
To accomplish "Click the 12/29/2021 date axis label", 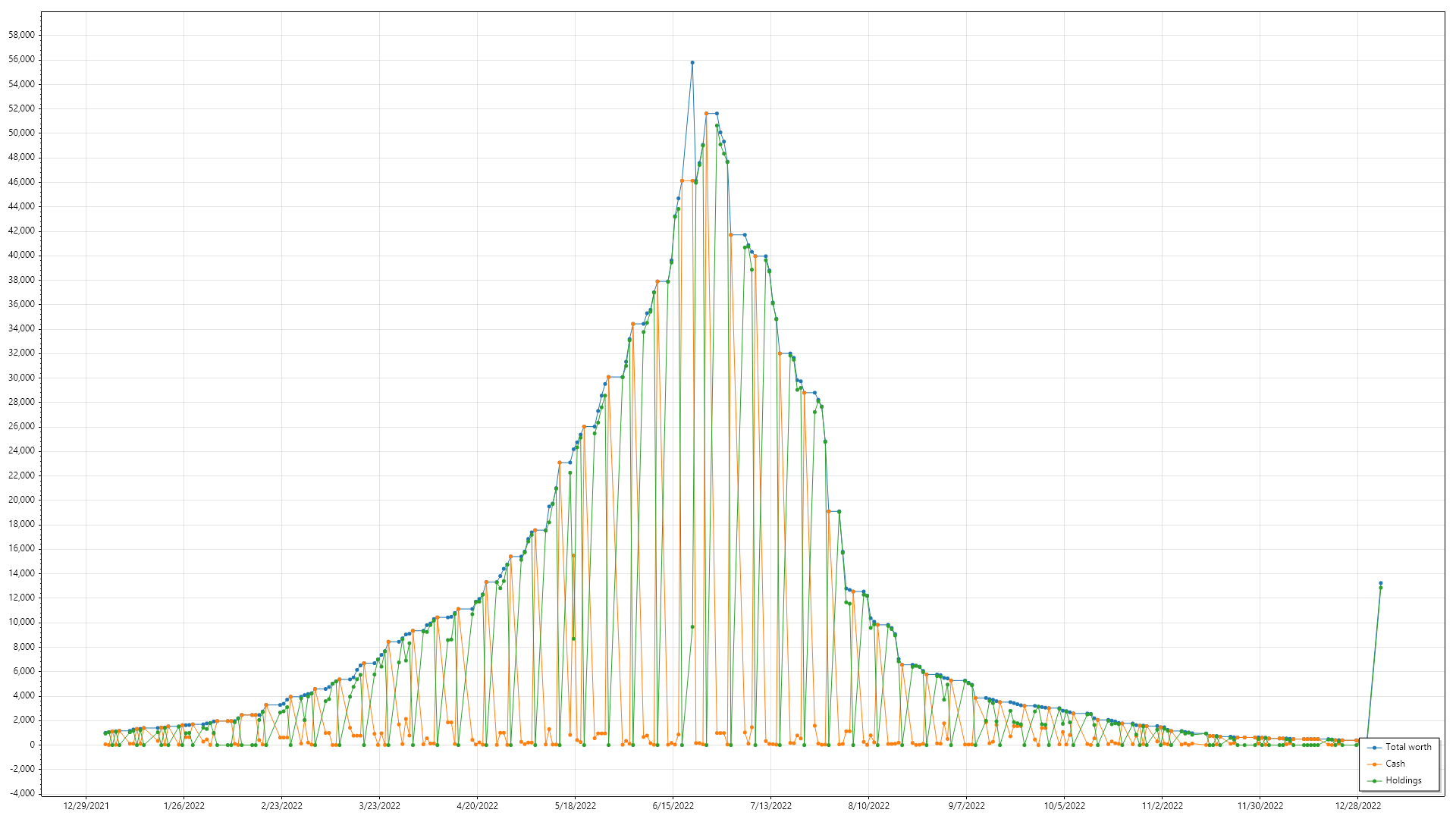I will (86, 806).
